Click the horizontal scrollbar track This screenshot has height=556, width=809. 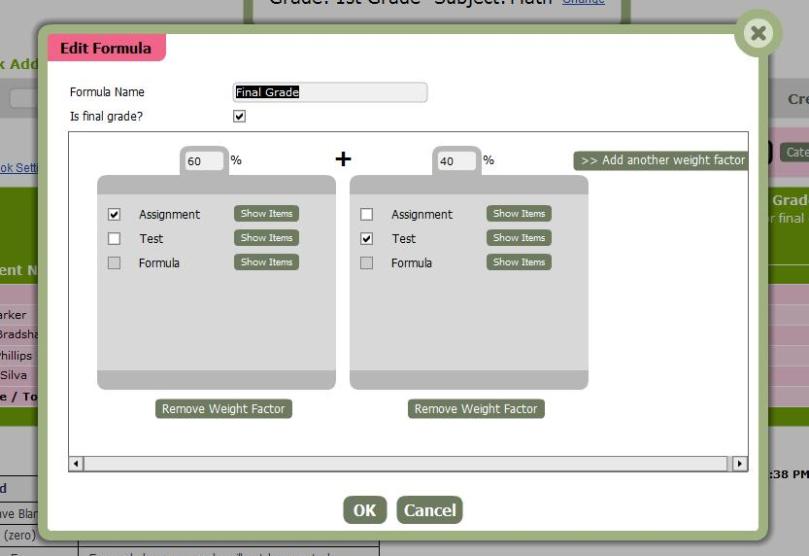point(408,463)
